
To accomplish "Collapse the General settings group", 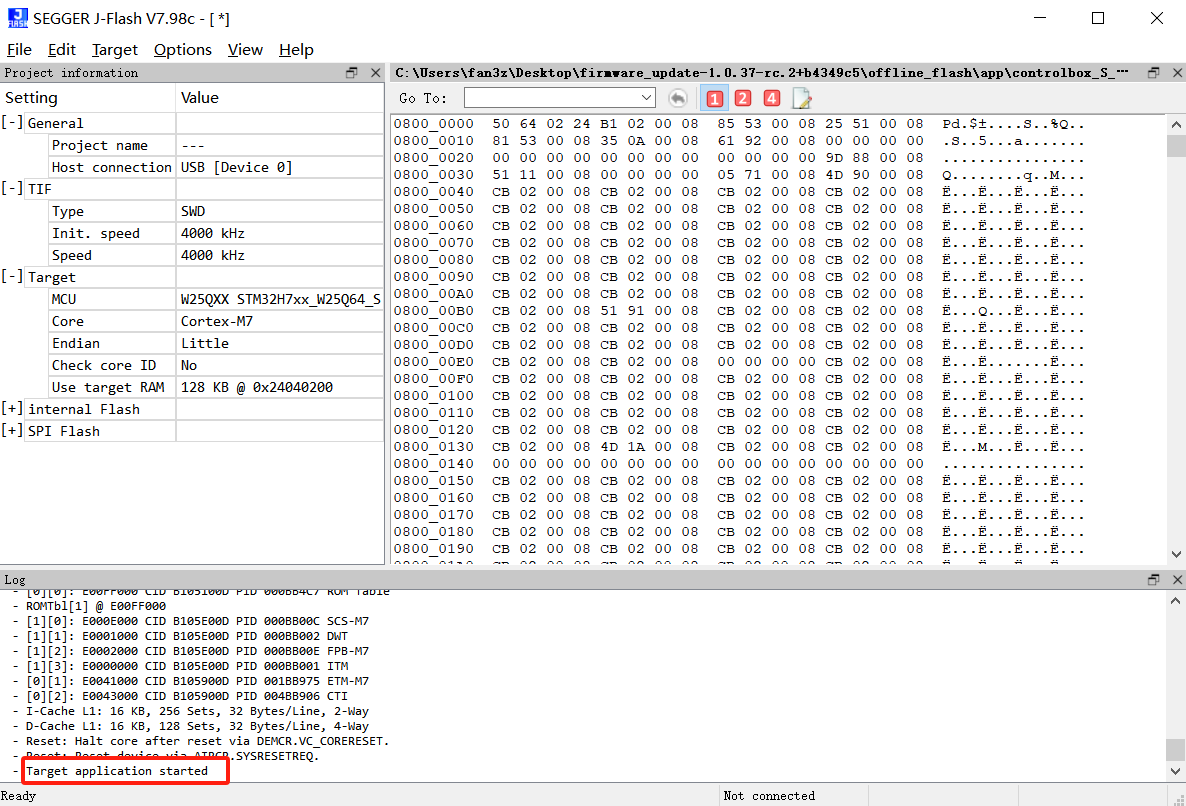I will (x=12, y=122).
